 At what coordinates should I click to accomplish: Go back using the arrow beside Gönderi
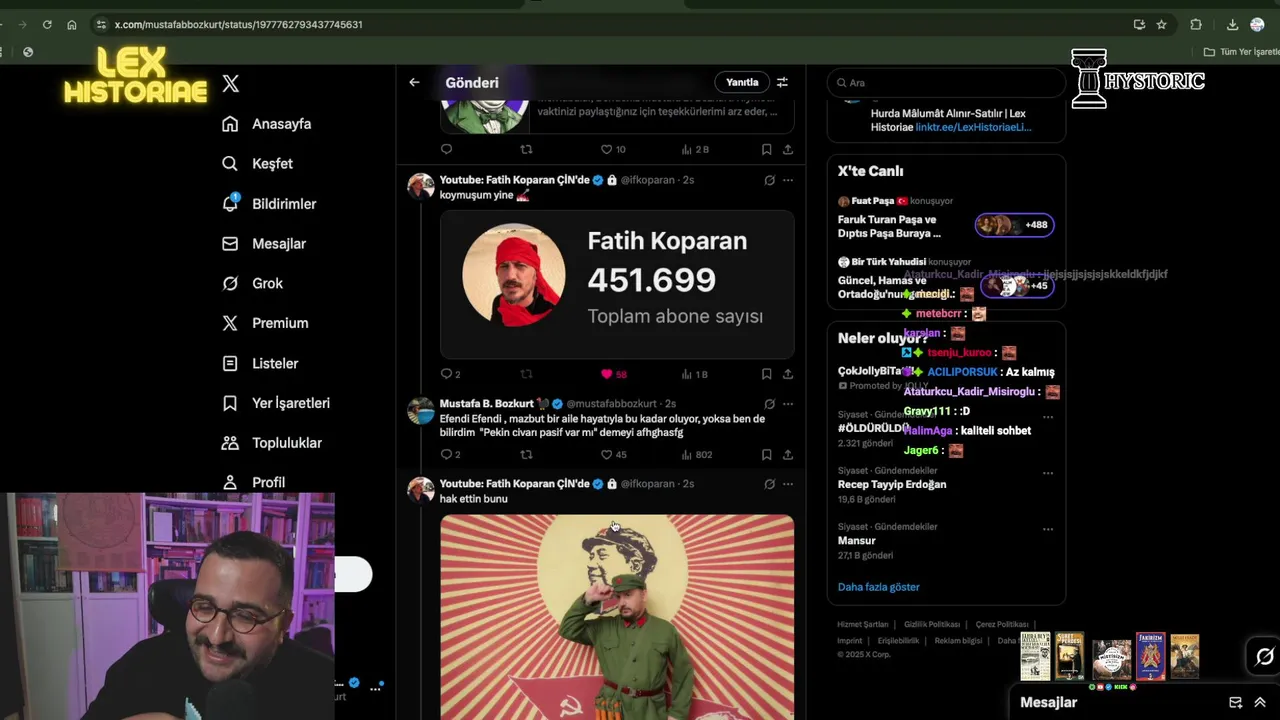pos(414,82)
